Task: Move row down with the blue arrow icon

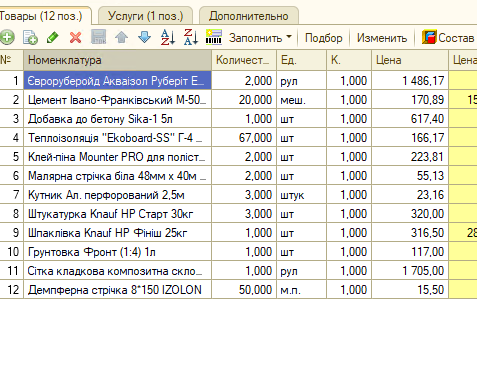Action: click(x=144, y=37)
